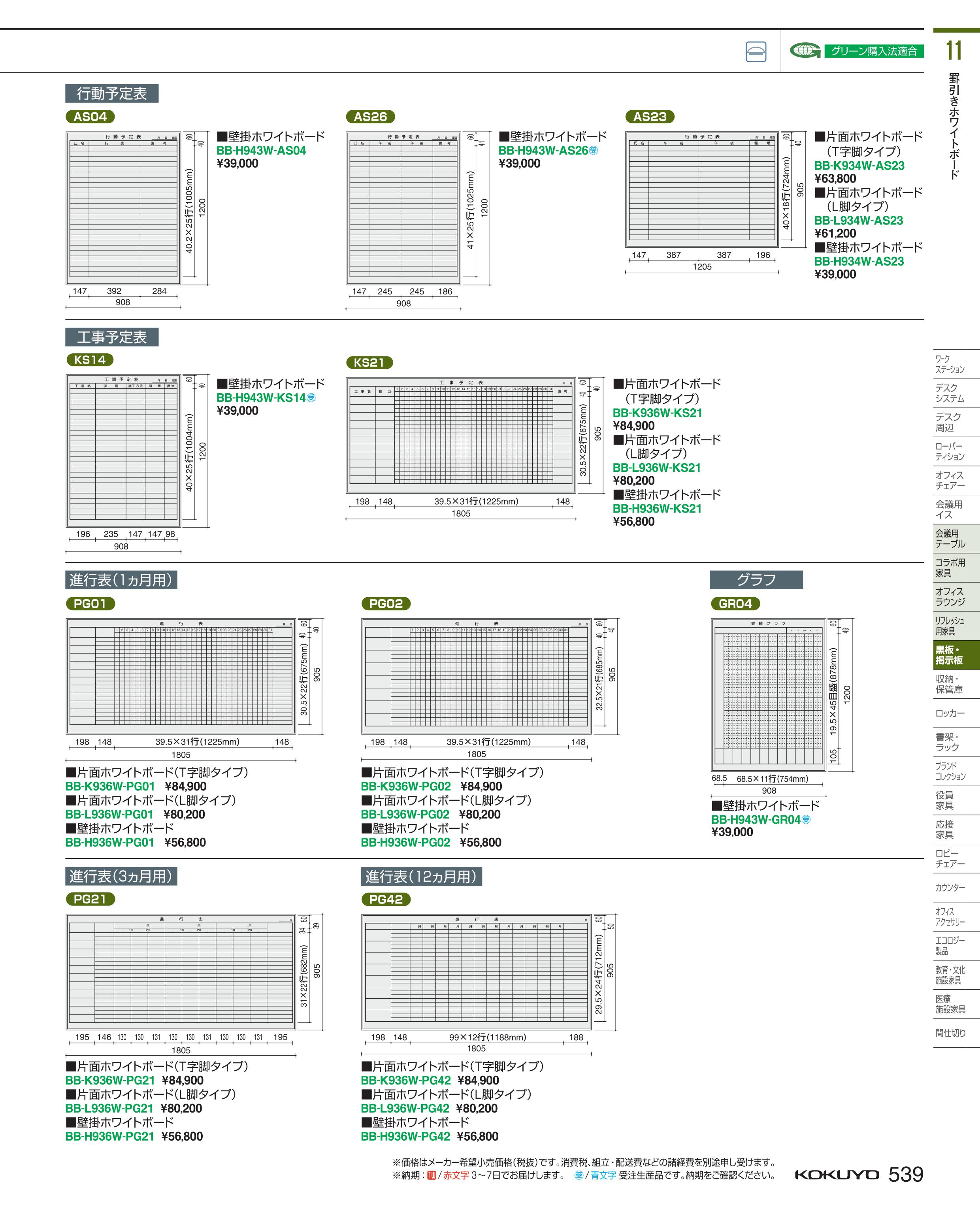Click the 工事予定表 section heading
The width and height of the screenshot is (980, 1209).
[x=112, y=337]
